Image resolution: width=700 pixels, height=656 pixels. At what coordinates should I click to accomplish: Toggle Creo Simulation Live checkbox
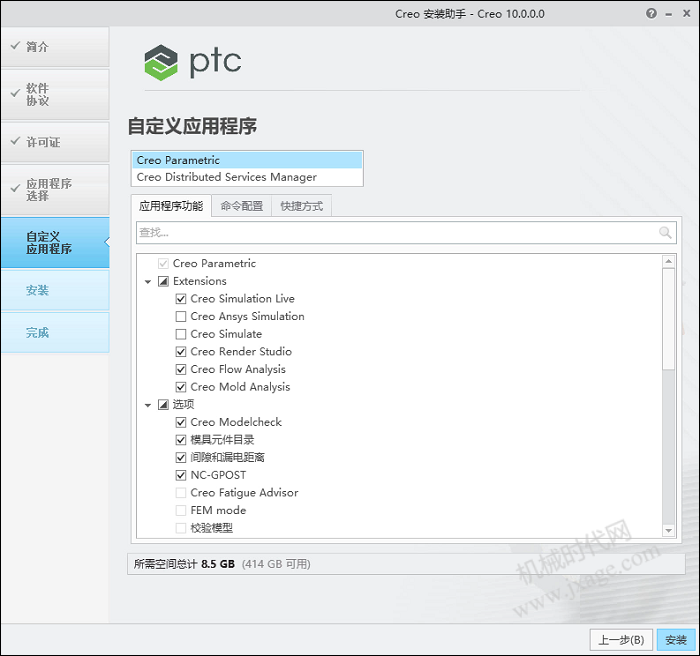(181, 299)
